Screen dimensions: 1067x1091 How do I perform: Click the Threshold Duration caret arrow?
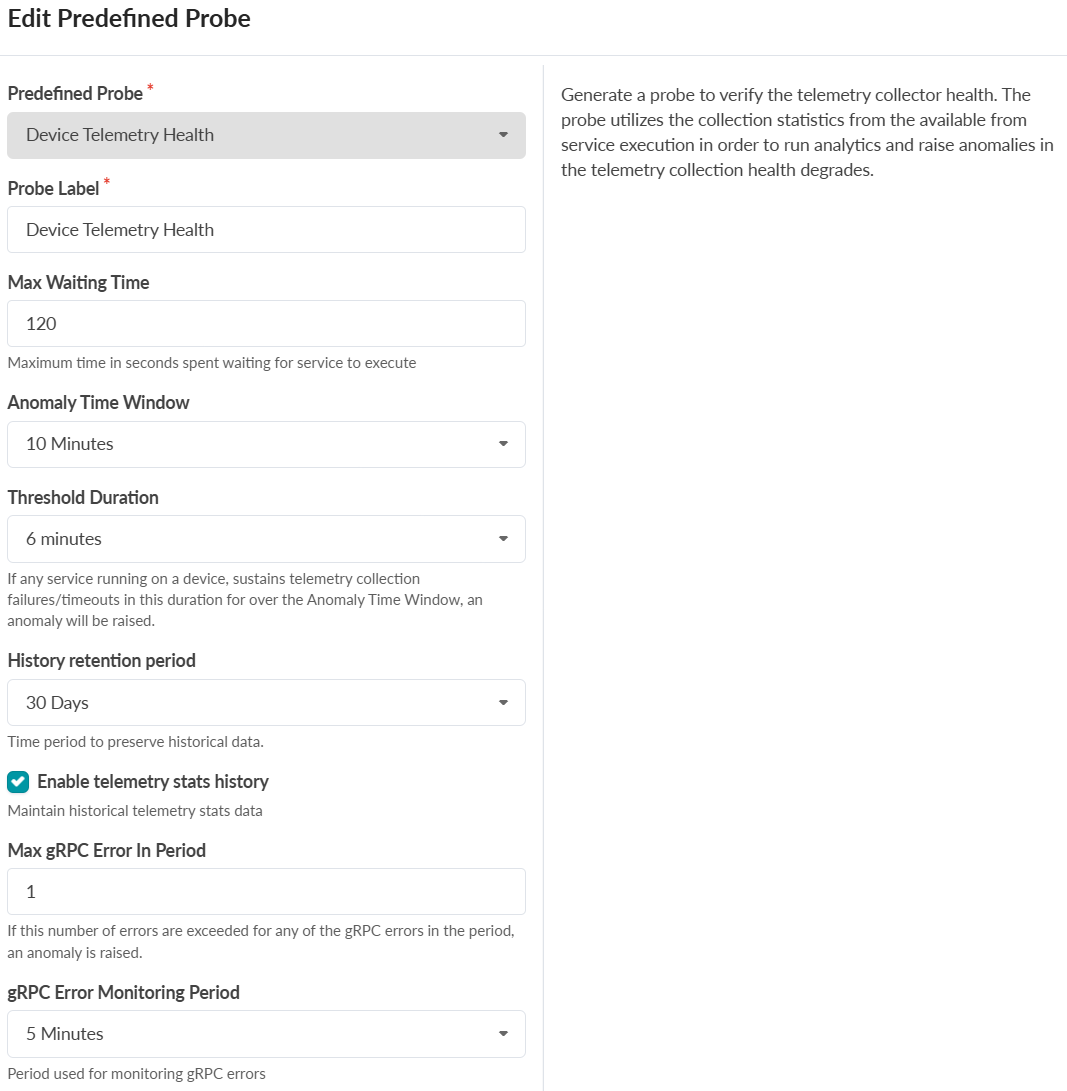[503, 539]
